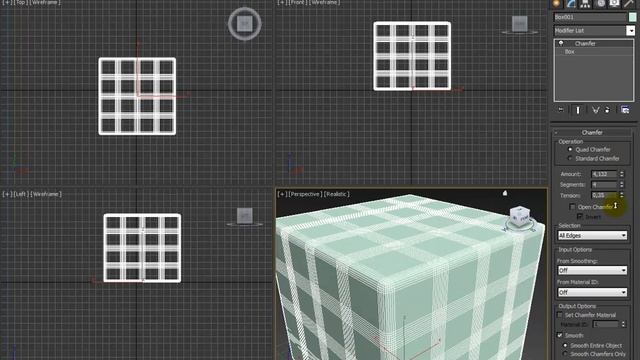The width and height of the screenshot is (640, 360).
Task: Click the Pin Stack icon
Action: click(x=561, y=110)
